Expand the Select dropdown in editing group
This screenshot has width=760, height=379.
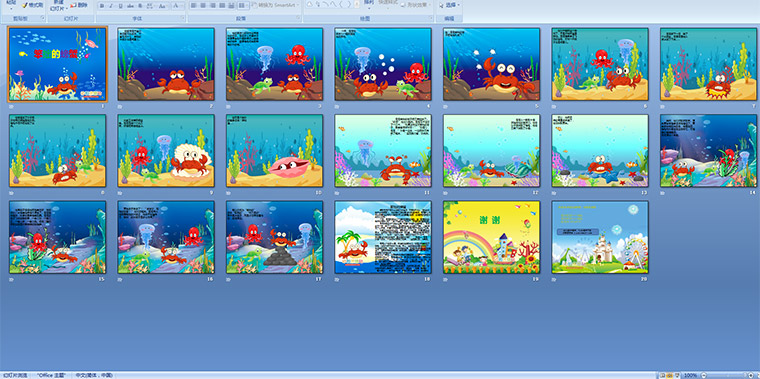450,5
